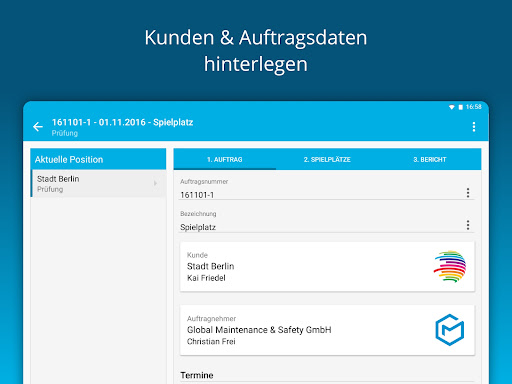The image size is (512, 384).
Task: Open options menu for Auftragsnummer field
Action: [468, 193]
